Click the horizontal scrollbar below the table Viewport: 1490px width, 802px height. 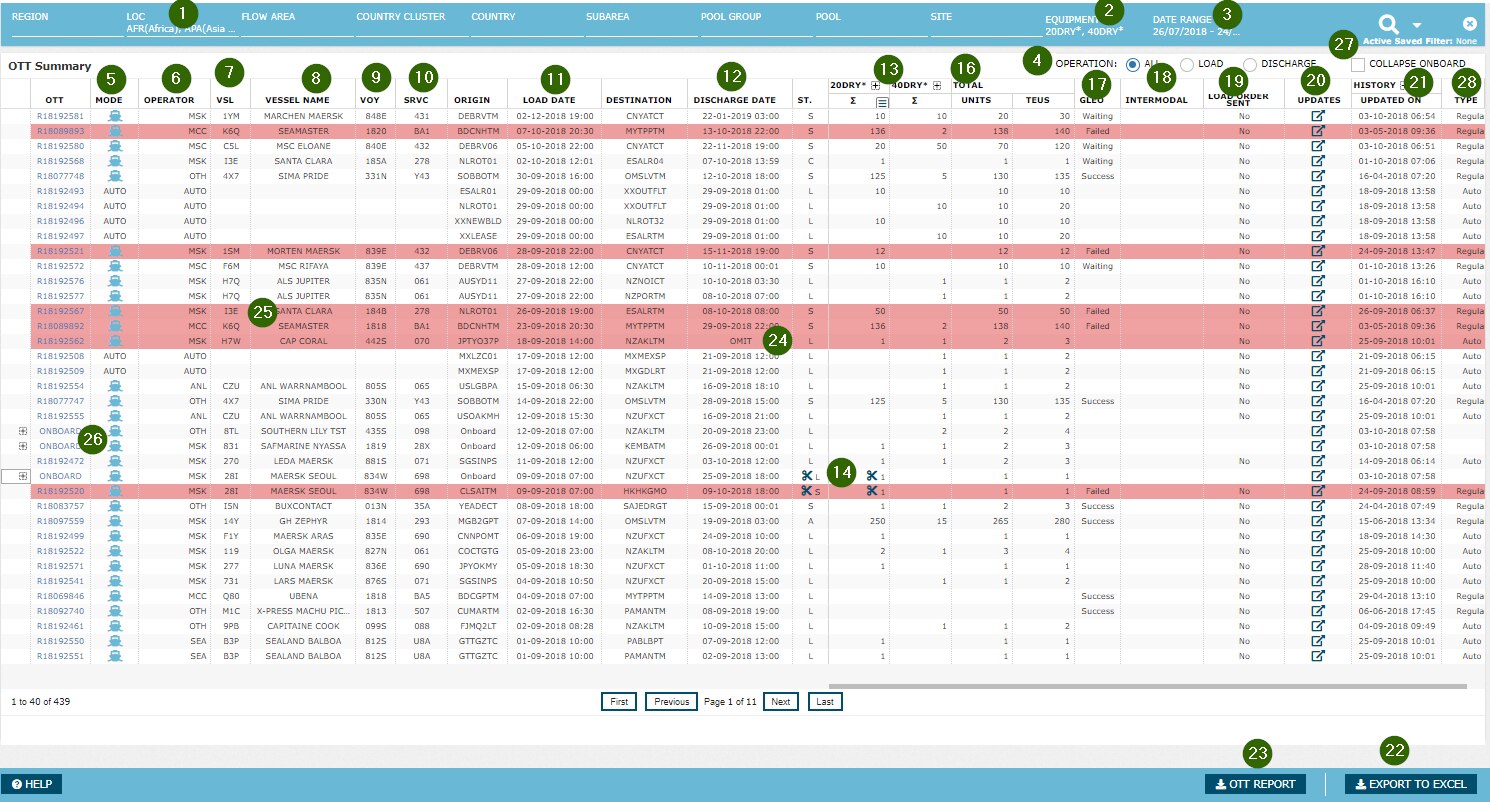click(x=1147, y=687)
